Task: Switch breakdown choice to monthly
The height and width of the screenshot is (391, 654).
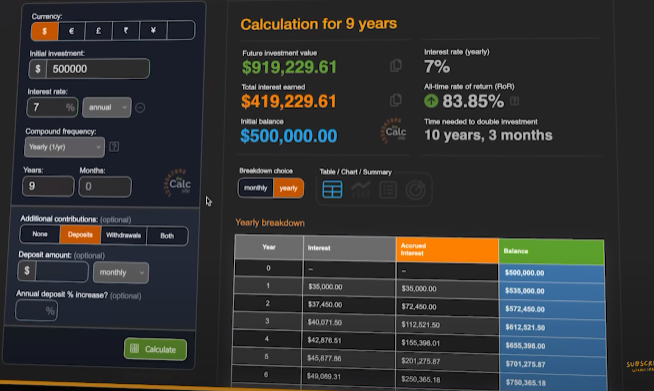Action: [255, 188]
